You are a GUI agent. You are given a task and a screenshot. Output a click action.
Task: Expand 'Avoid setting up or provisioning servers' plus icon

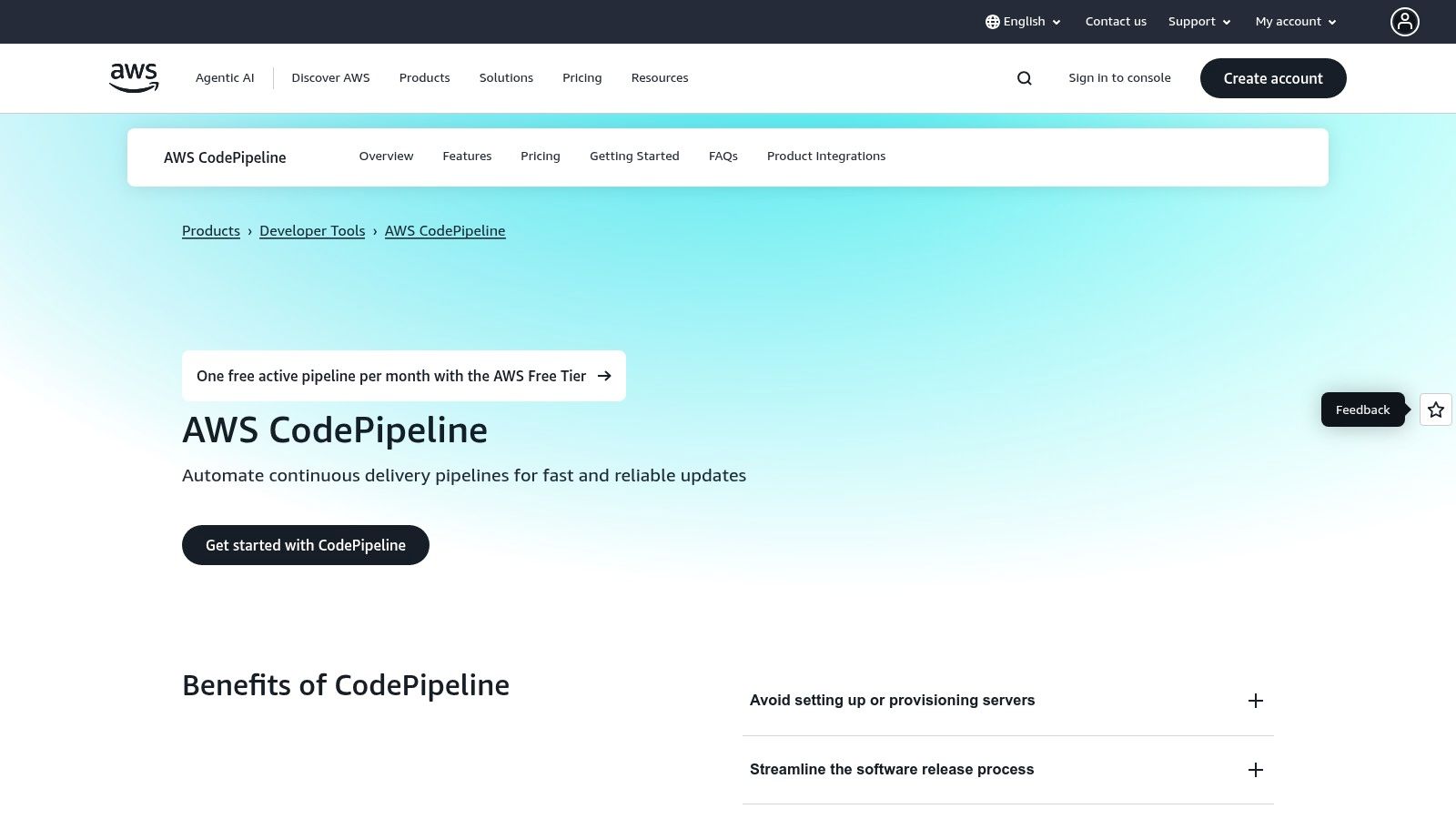pyautogui.click(x=1256, y=701)
